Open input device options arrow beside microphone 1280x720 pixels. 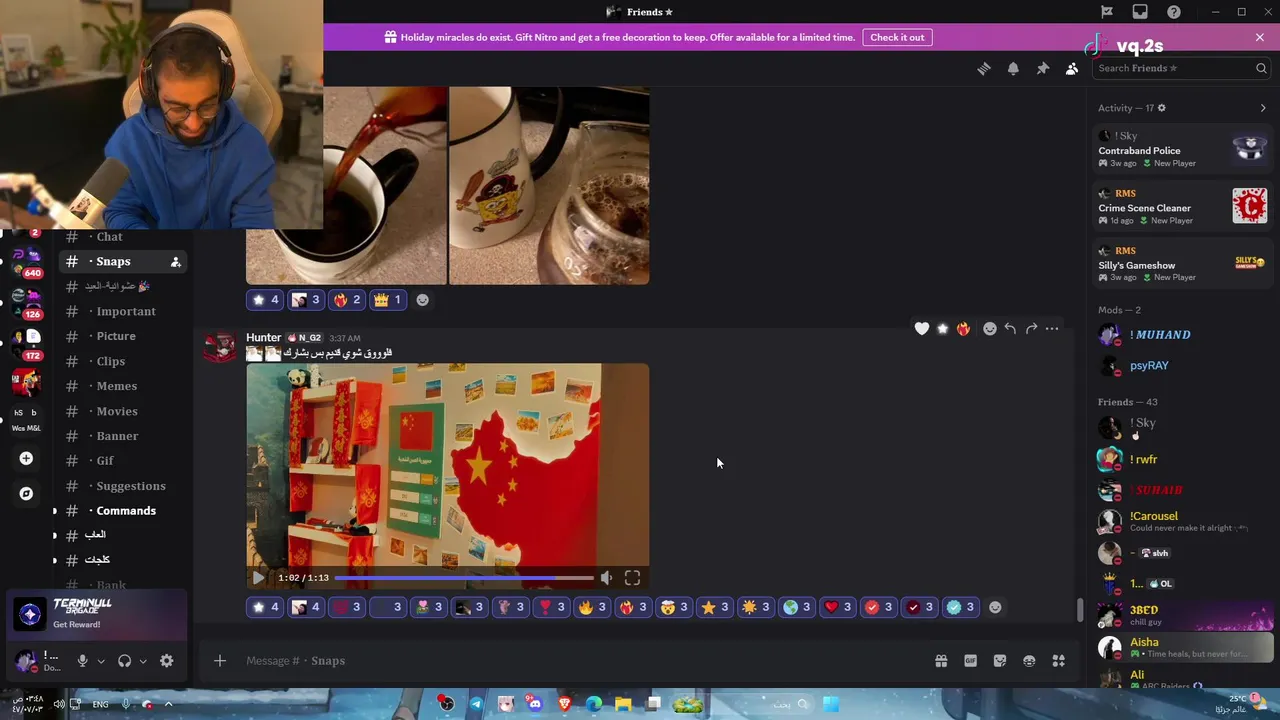[x=101, y=661]
